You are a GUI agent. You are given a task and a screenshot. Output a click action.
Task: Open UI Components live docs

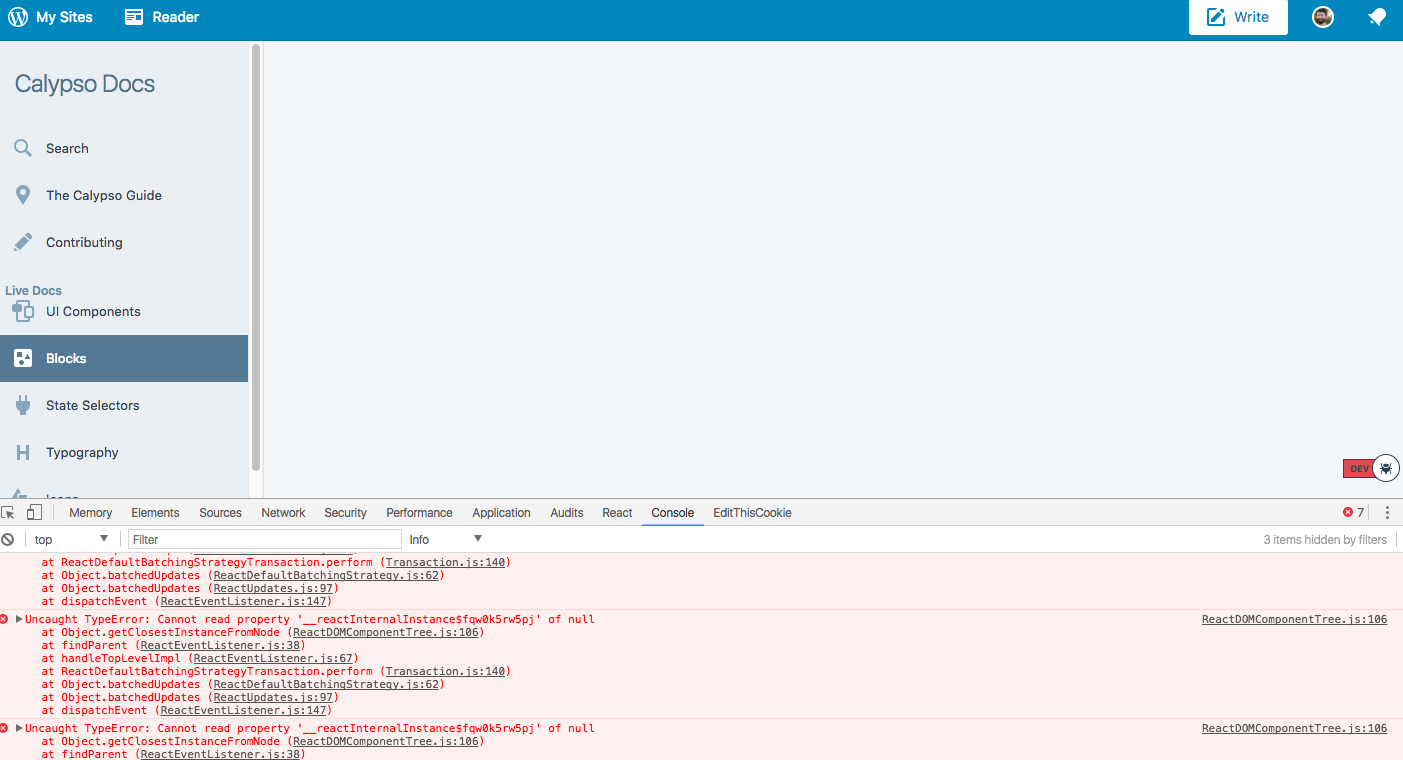[124, 311]
